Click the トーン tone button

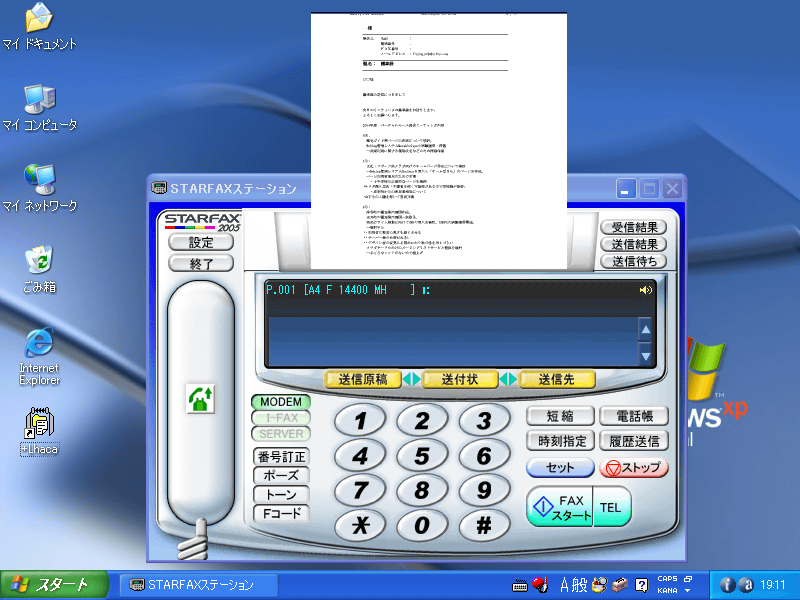281,494
